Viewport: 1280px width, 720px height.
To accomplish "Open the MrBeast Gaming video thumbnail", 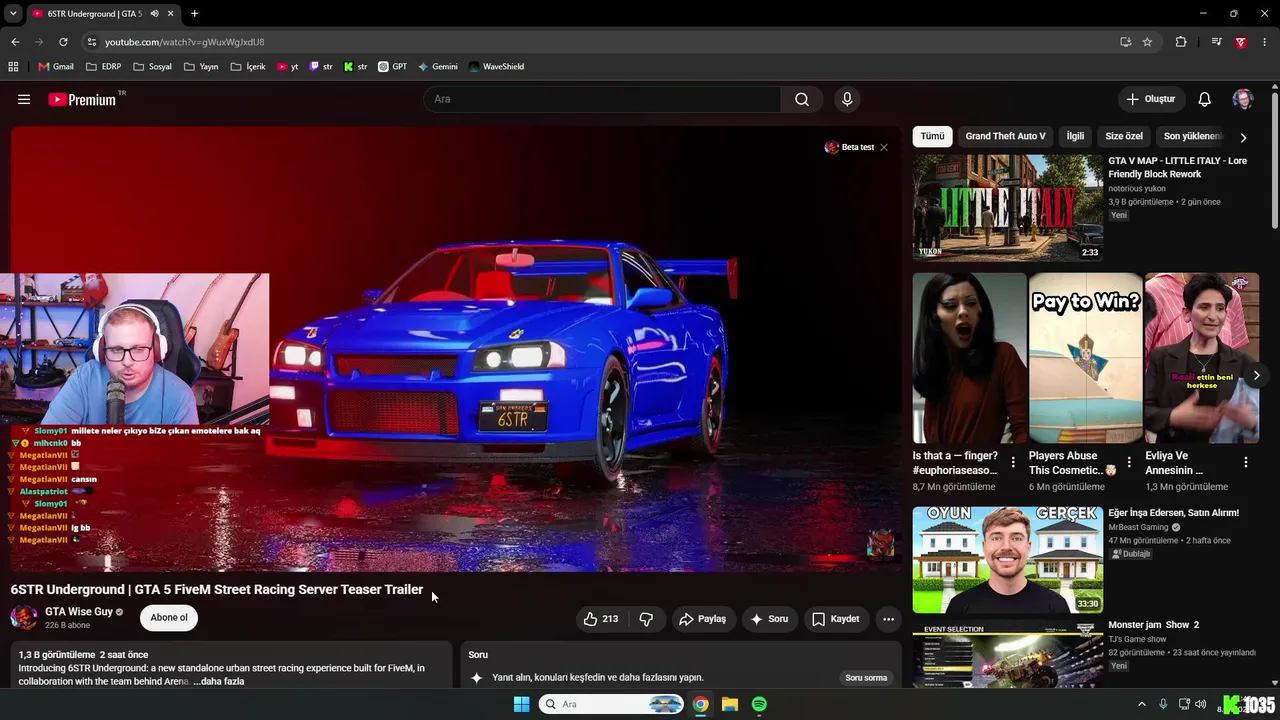I will (x=1008, y=560).
